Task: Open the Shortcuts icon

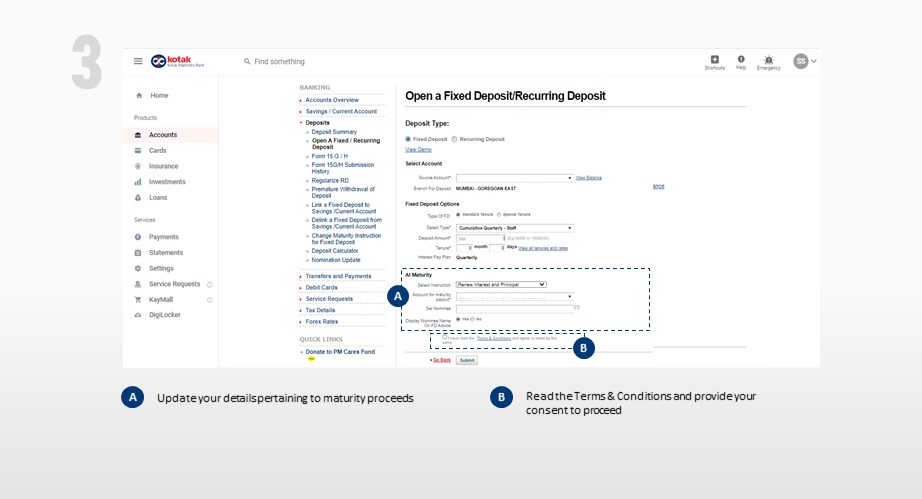Action: pyautogui.click(x=714, y=59)
